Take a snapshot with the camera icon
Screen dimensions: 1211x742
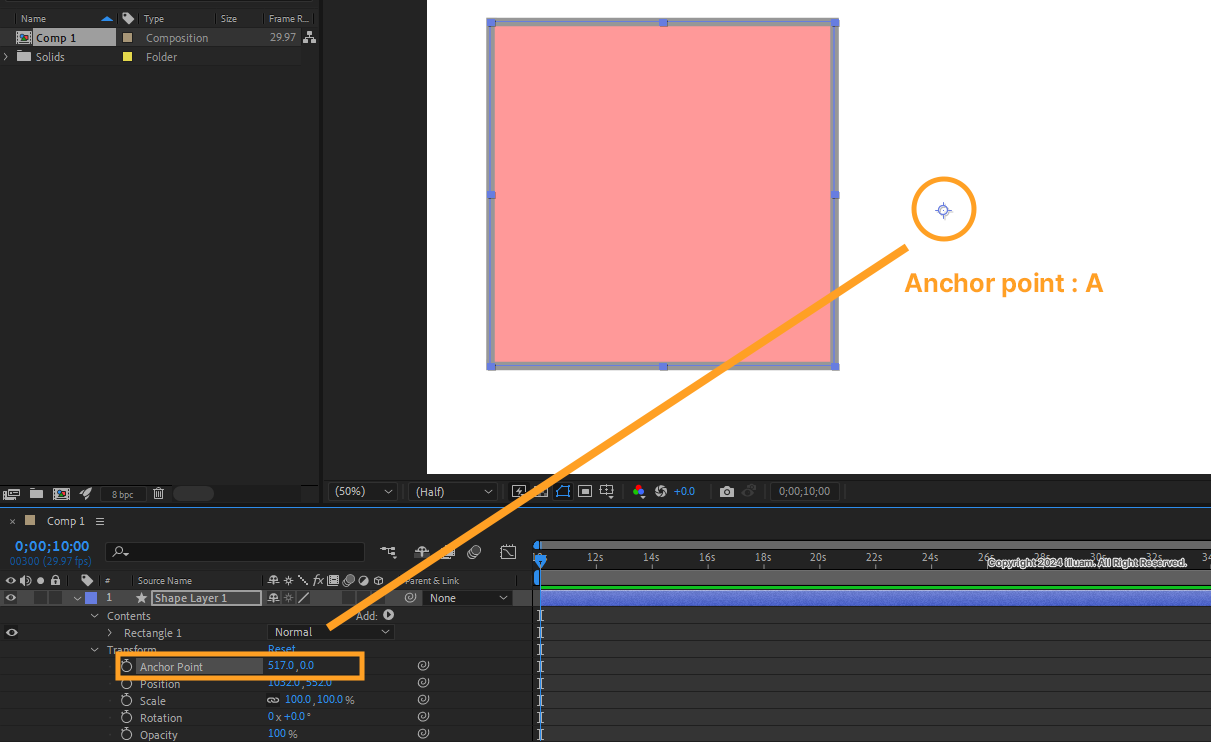tap(727, 491)
